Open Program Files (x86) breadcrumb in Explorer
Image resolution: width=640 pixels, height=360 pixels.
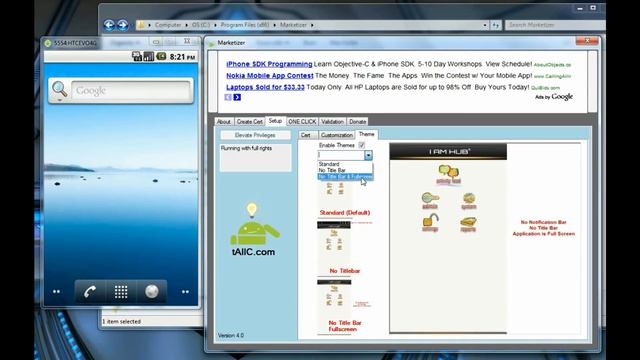pyautogui.click(x=245, y=25)
